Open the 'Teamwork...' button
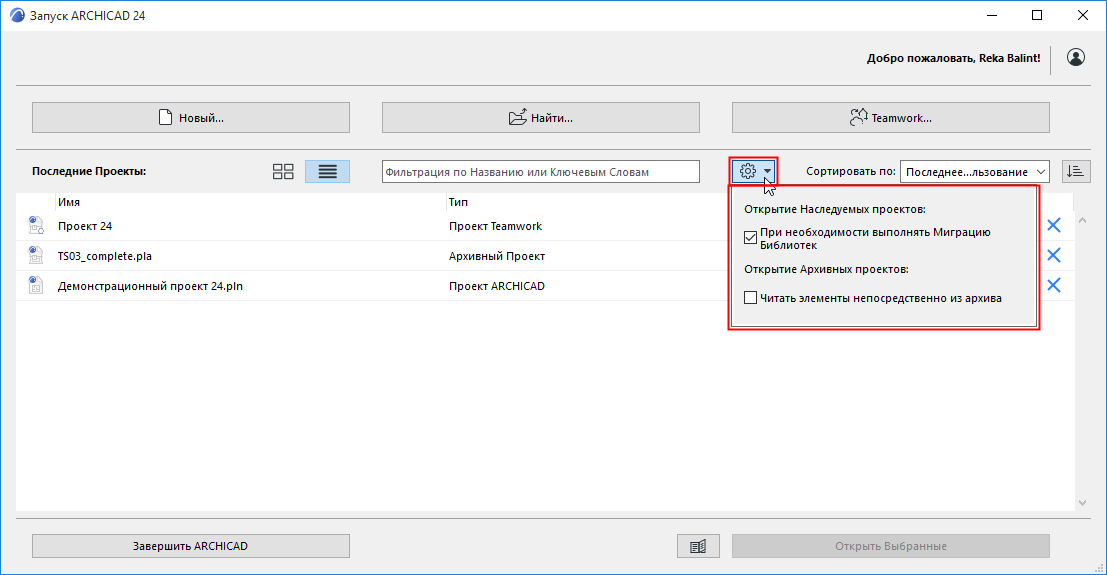Viewport: 1107px width, 575px height. tap(891, 117)
